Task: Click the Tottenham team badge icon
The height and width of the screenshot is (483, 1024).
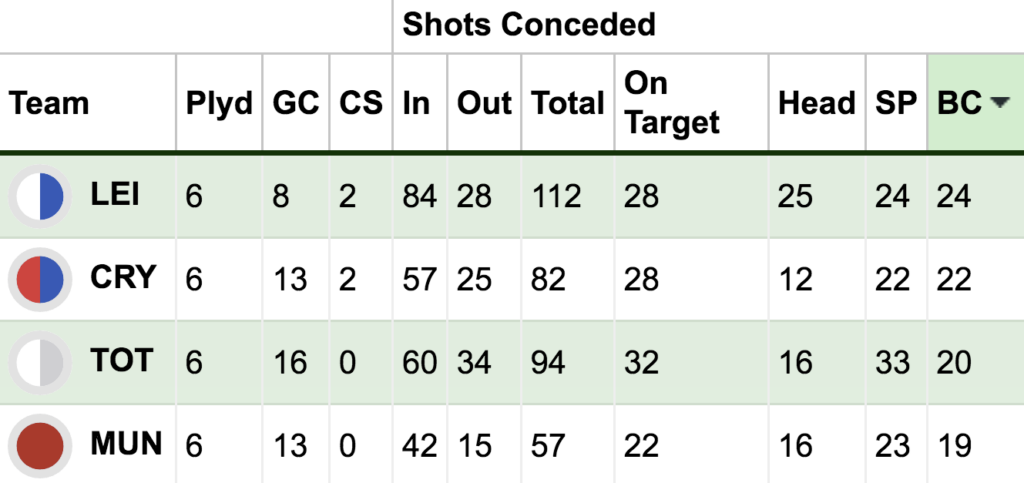Action: coord(41,362)
